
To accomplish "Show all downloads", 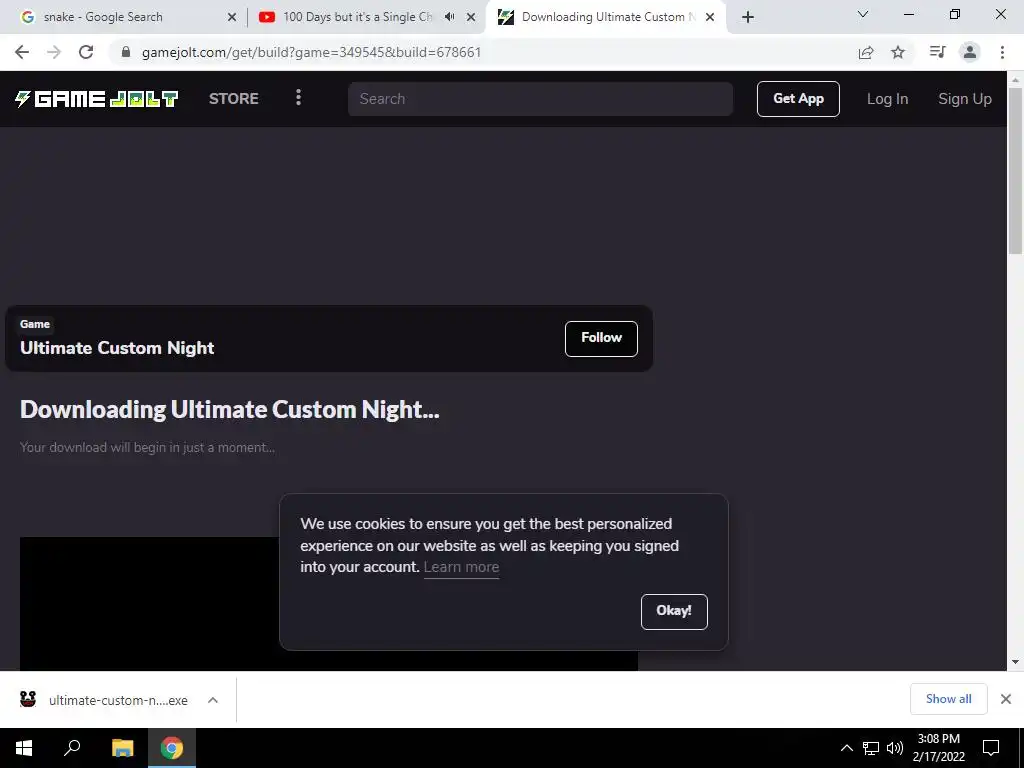I will [948, 699].
